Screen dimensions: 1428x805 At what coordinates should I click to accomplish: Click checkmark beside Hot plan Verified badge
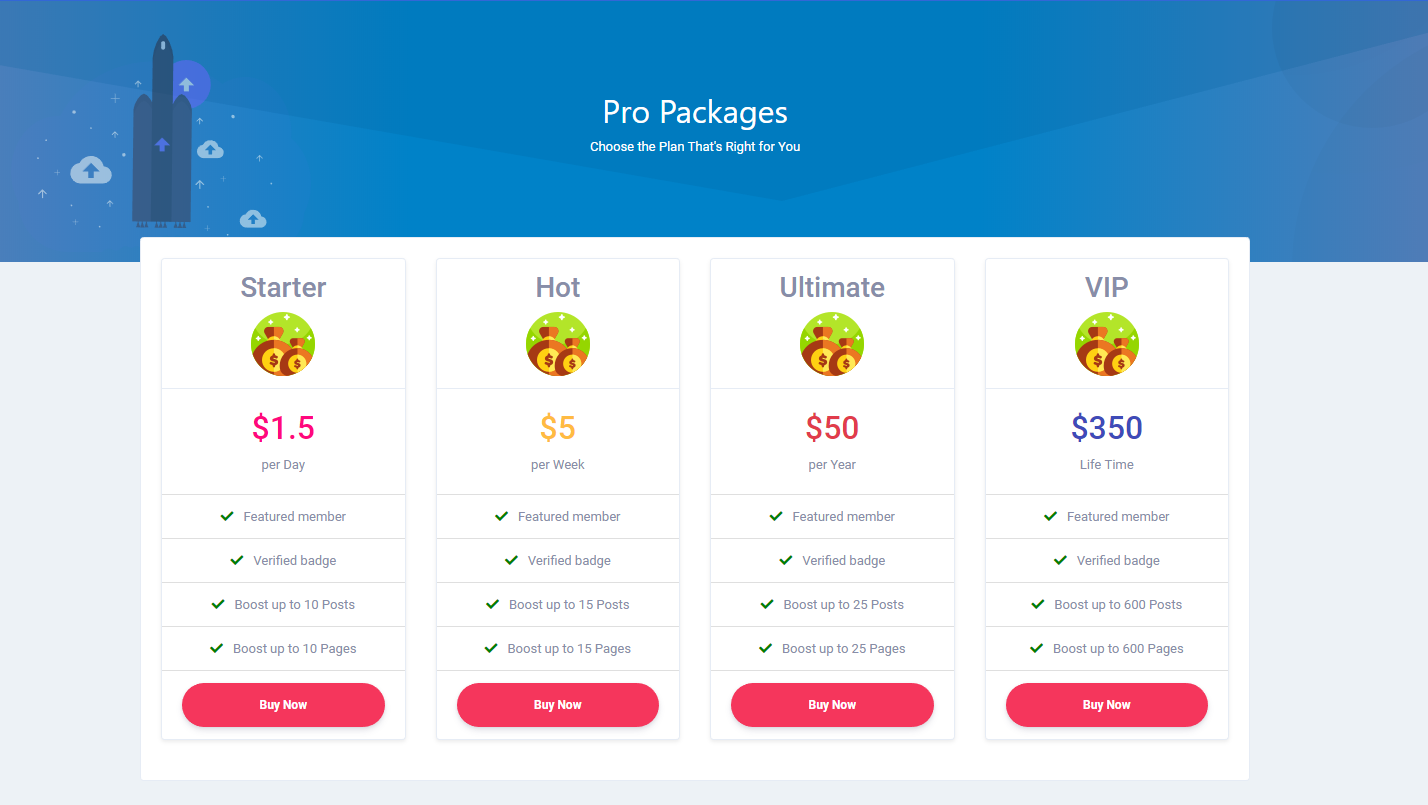(x=512, y=560)
